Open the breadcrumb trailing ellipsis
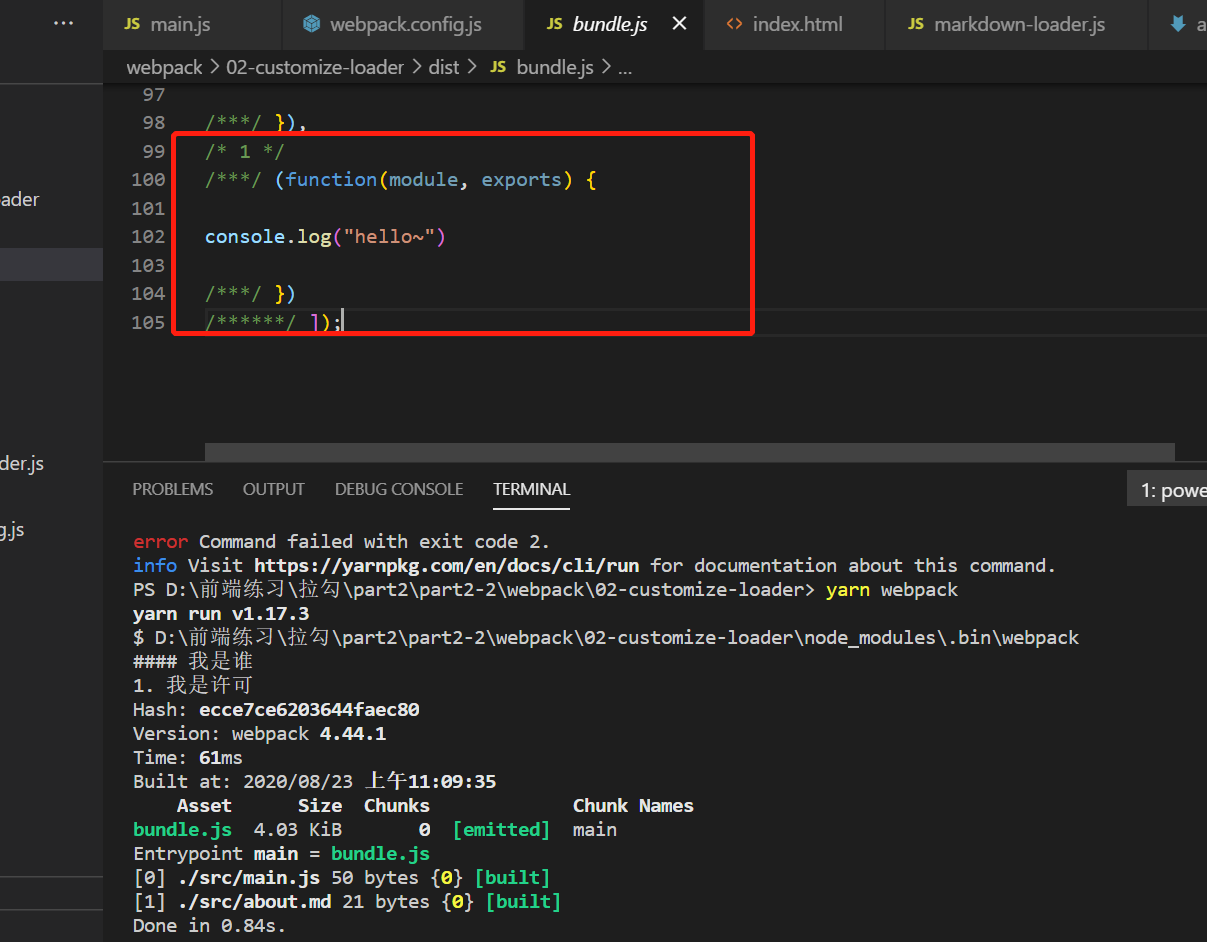The width and height of the screenshot is (1207, 942). 625,68
